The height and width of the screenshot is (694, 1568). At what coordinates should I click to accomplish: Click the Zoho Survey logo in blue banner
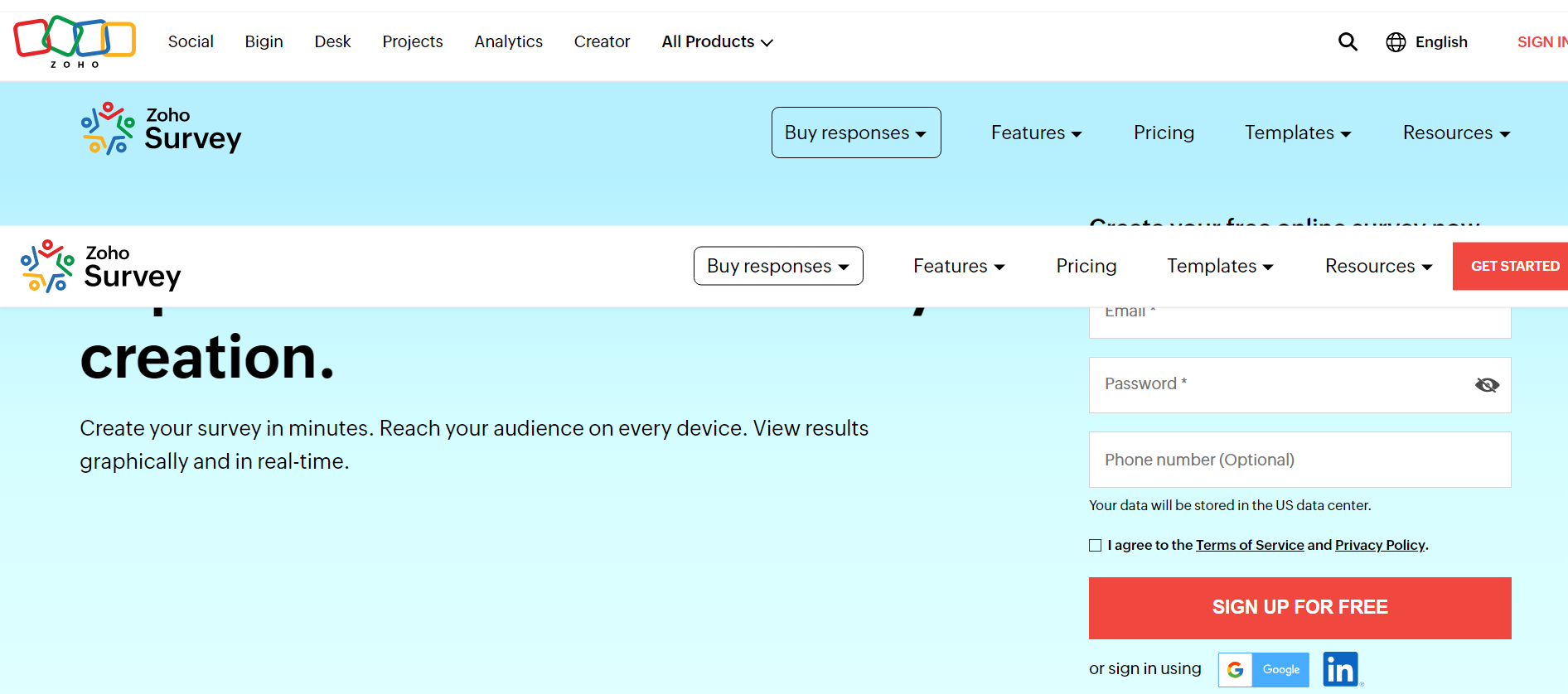coord(162,128)
